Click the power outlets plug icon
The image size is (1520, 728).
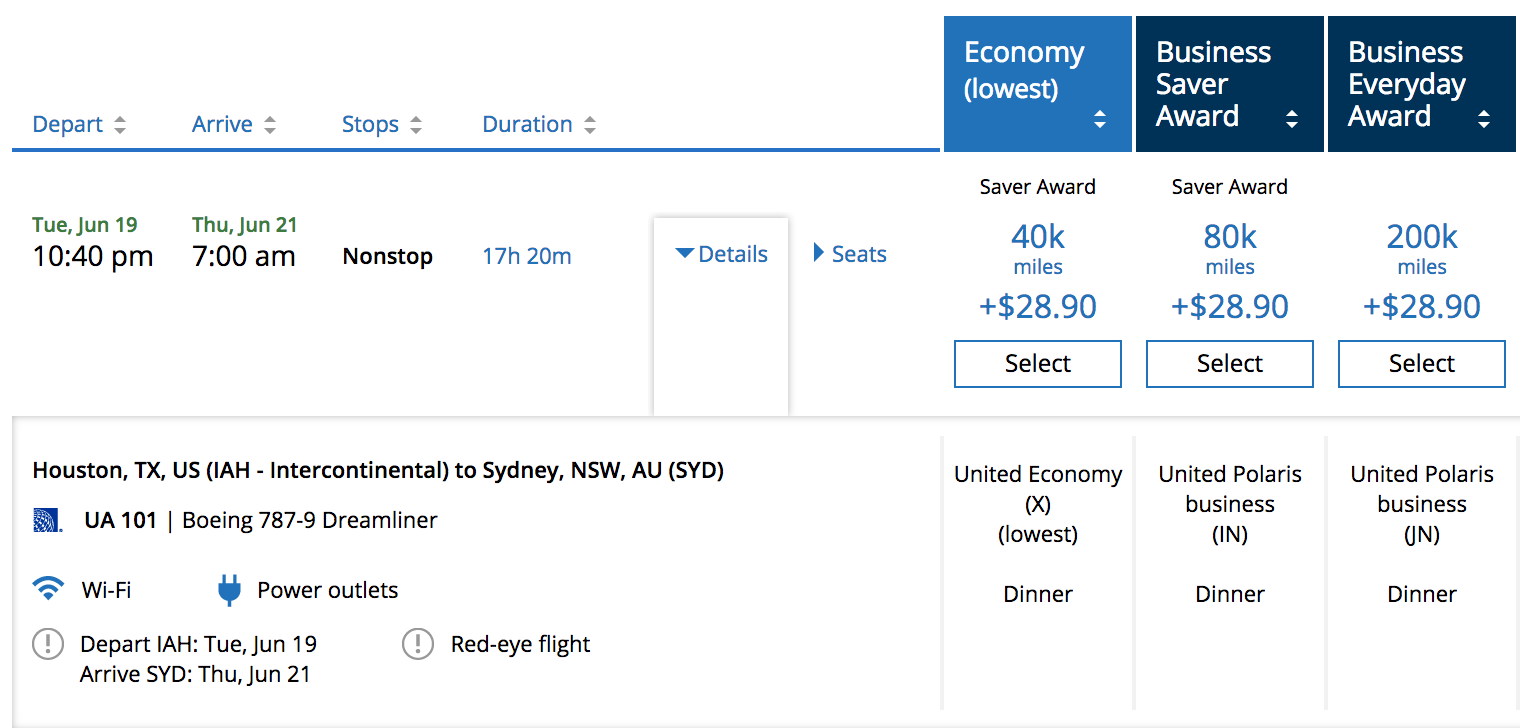point(229,590)
